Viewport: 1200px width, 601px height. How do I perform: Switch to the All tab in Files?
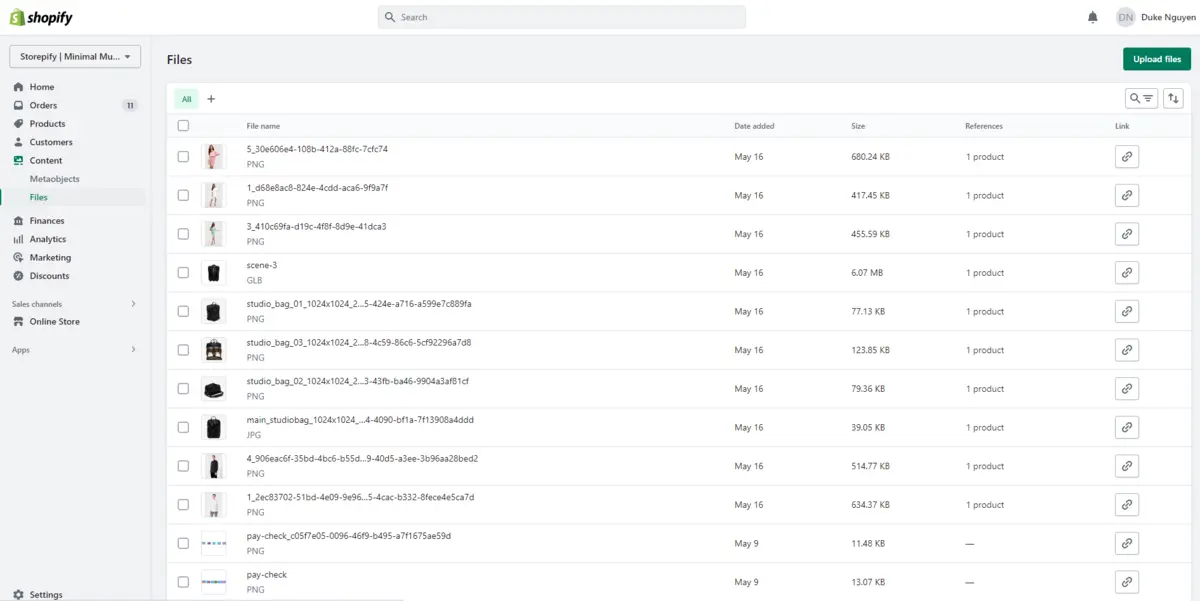(186, 99)
